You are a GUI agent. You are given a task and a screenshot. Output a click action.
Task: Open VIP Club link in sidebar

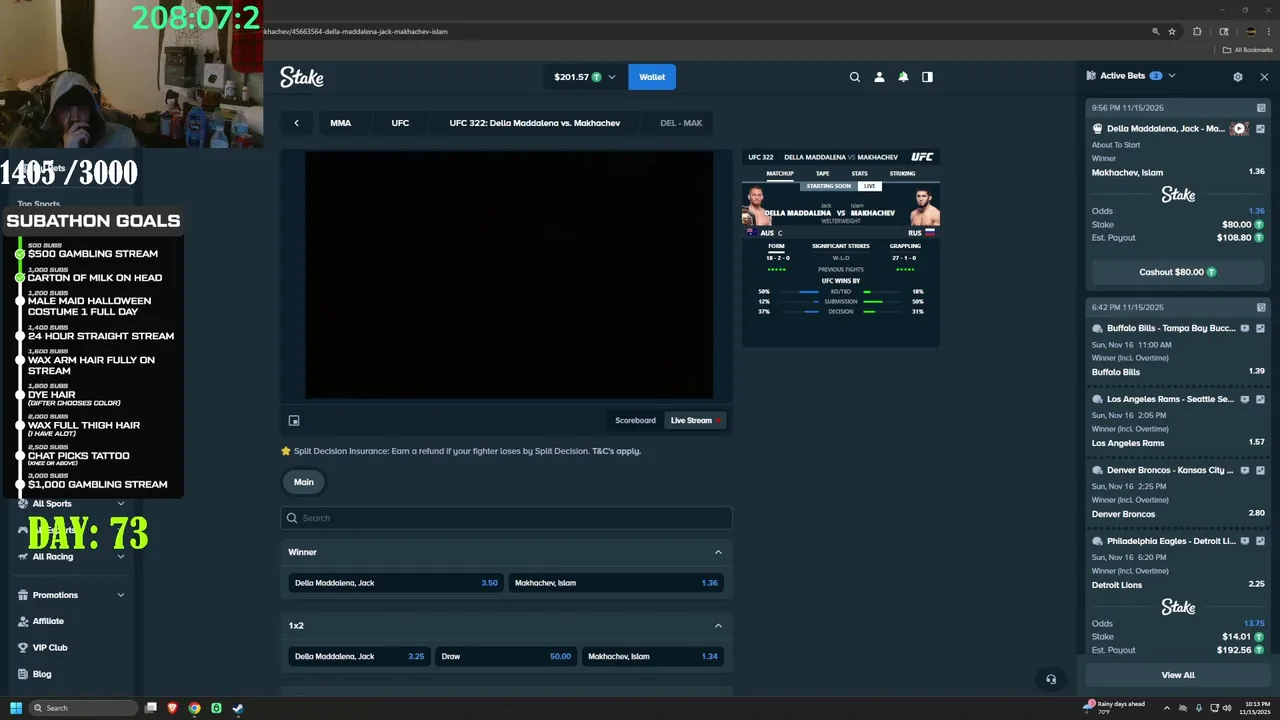pos(49,648)
